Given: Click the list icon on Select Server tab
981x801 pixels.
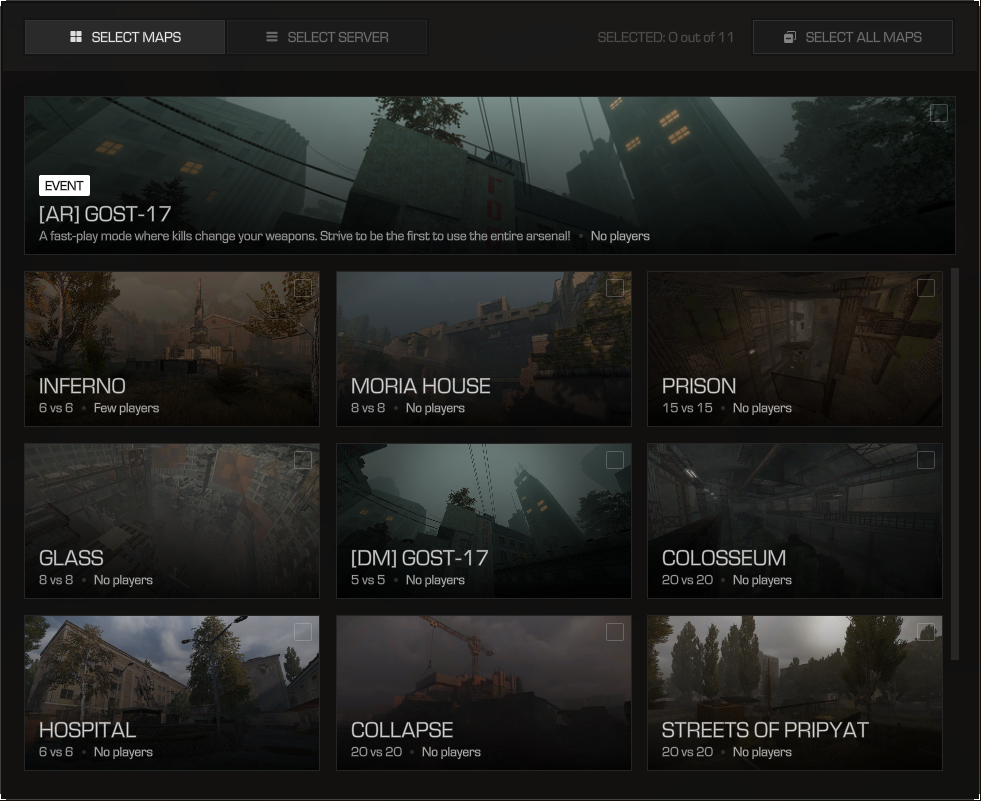Looking at the screenshot, I should pos(271,37).
